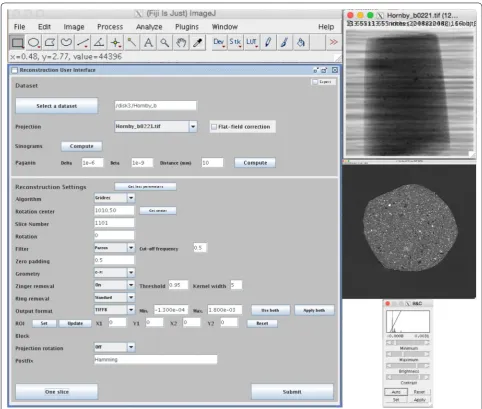Open the Edit menu
482x409 pixels.
pyautogui.click(x=44, y=27)
